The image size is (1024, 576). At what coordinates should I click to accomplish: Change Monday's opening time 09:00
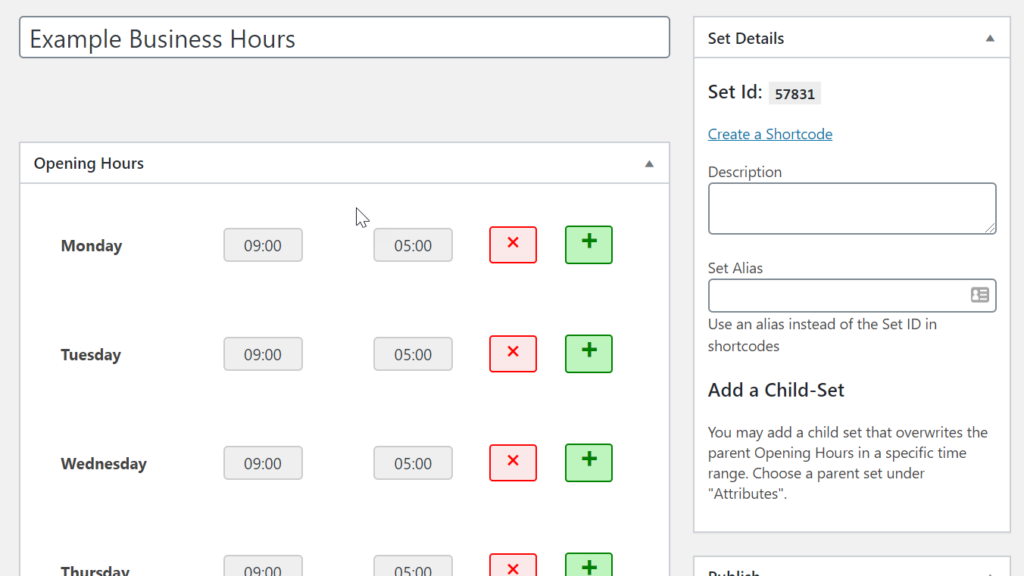point(263,245)
